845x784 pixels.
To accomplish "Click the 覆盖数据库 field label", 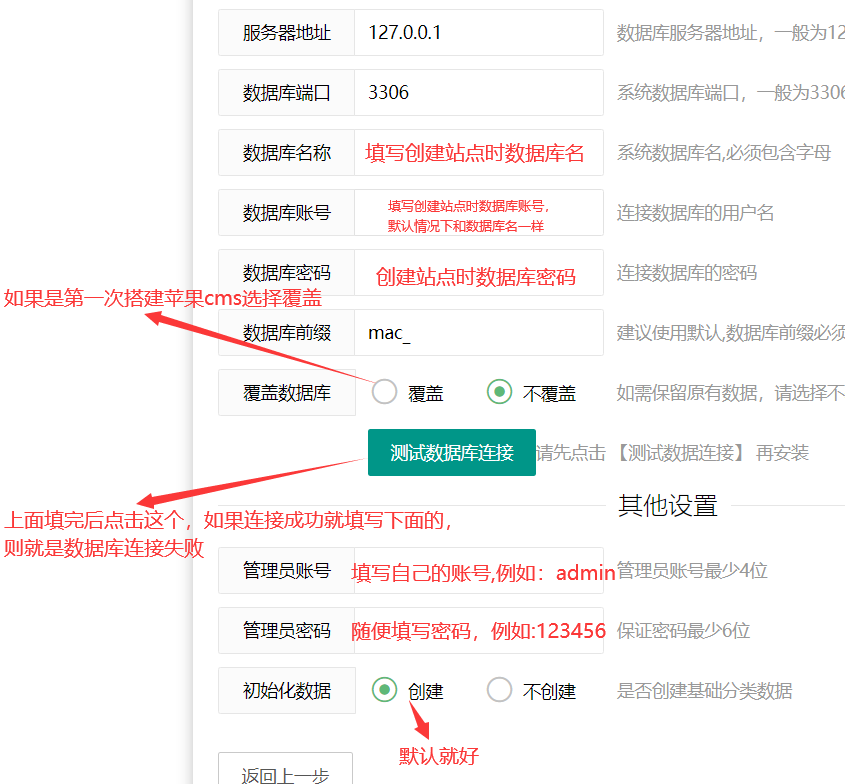I will 287,393.
